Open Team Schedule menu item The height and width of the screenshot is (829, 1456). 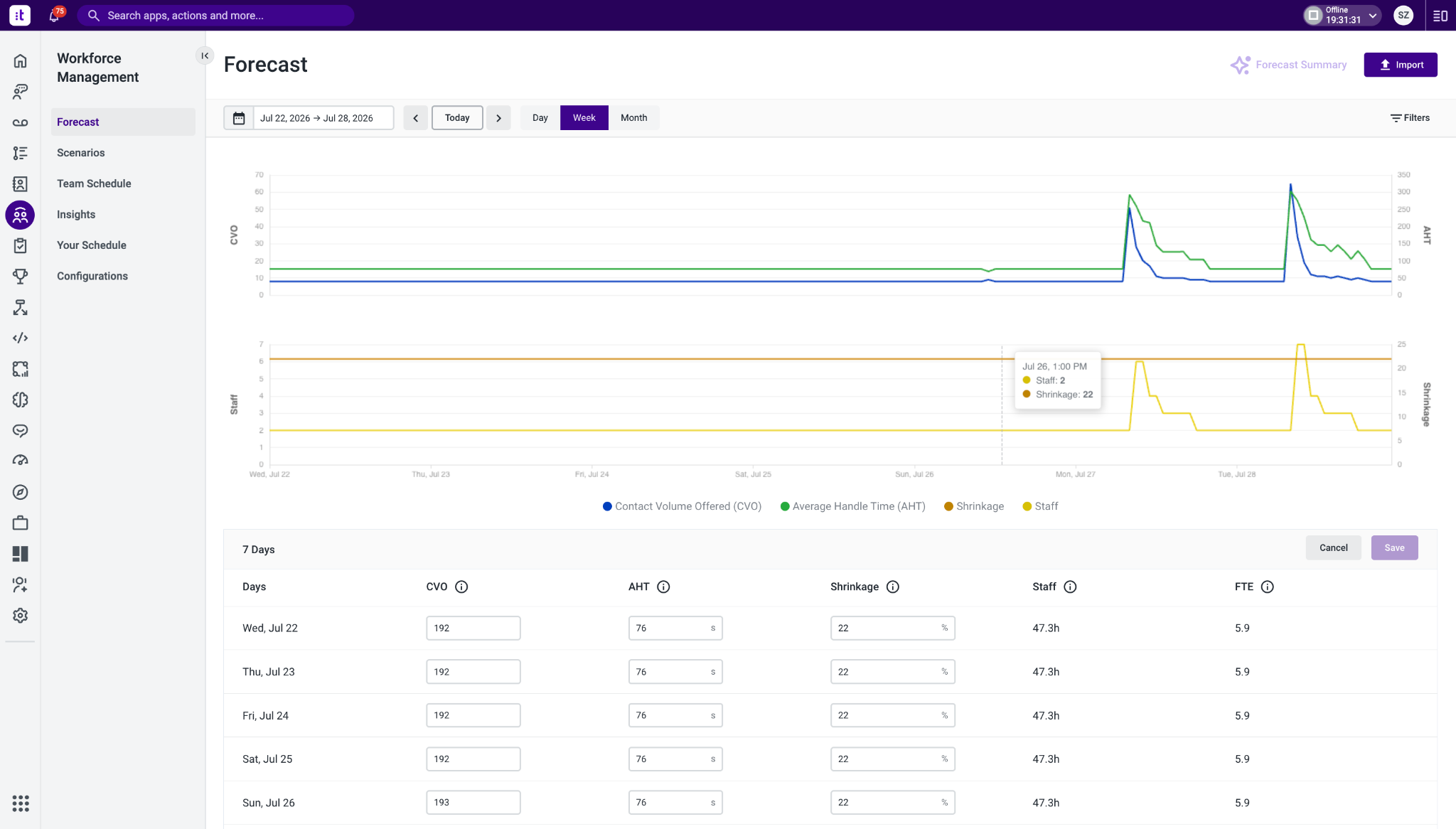[x=94, y=183]
